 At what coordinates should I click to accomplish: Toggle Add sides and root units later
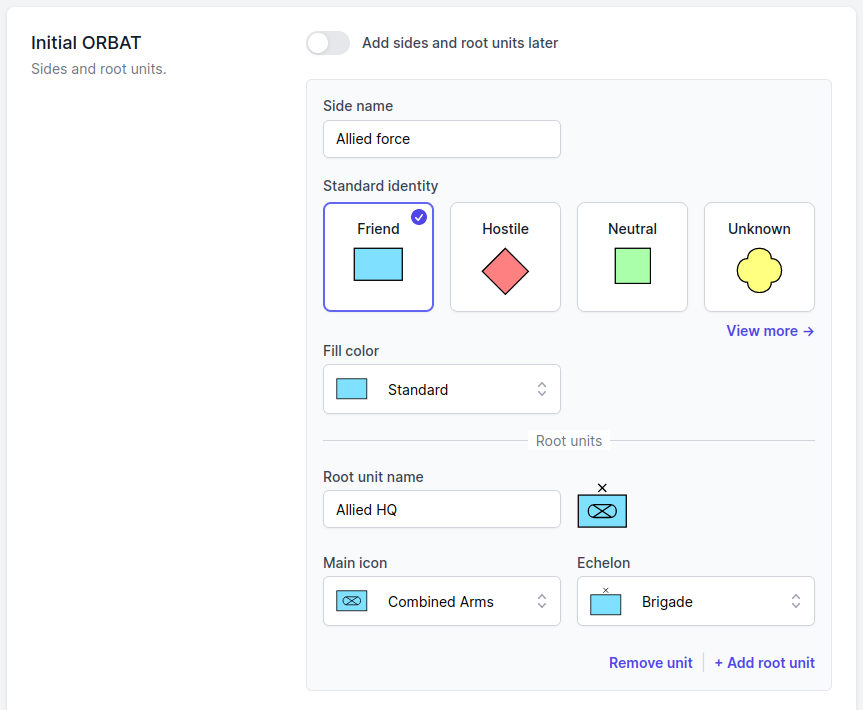[x=328, y=43]
